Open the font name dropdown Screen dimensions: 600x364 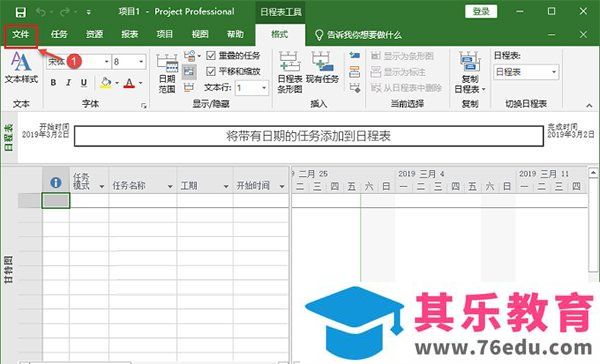tap(107, 62)
